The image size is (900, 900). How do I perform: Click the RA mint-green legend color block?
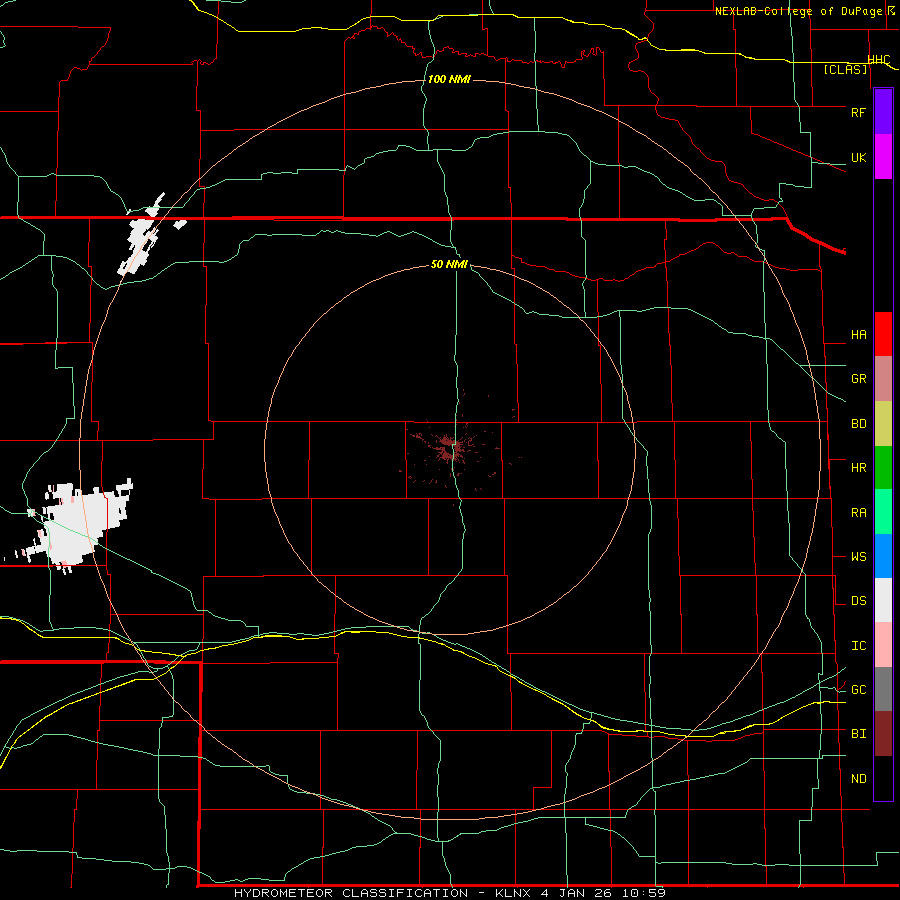[883, 512]
